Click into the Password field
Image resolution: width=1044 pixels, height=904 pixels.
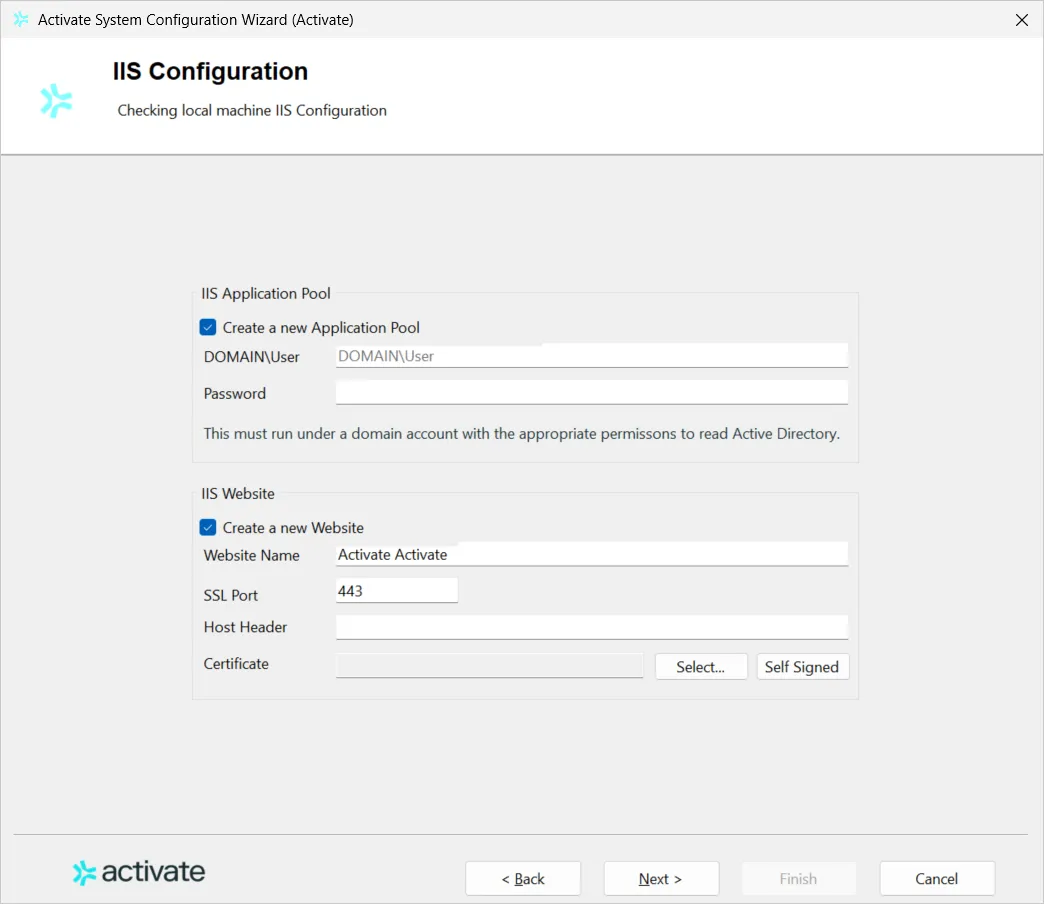[x=591, y=393]
